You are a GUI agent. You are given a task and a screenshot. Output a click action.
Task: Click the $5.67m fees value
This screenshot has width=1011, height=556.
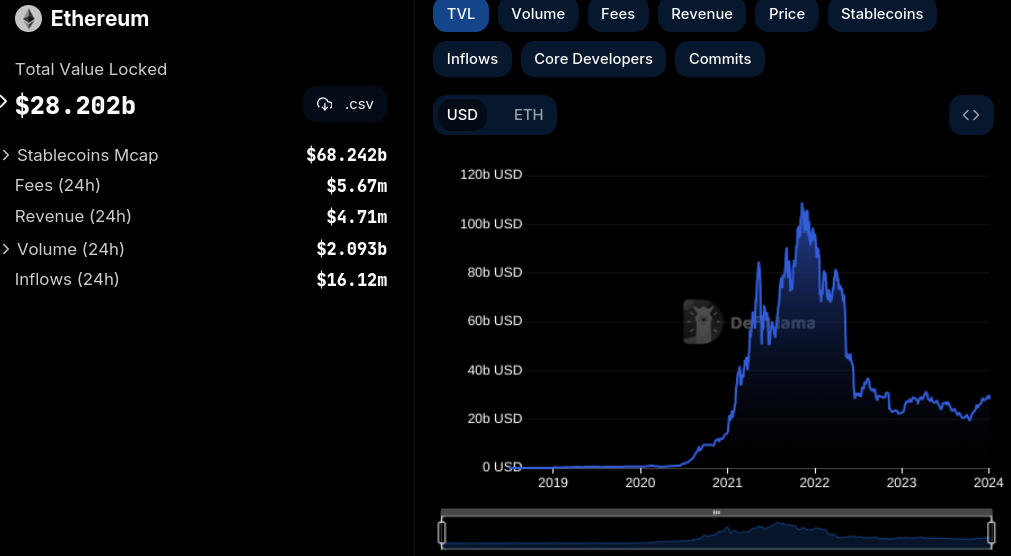point(357,186)
